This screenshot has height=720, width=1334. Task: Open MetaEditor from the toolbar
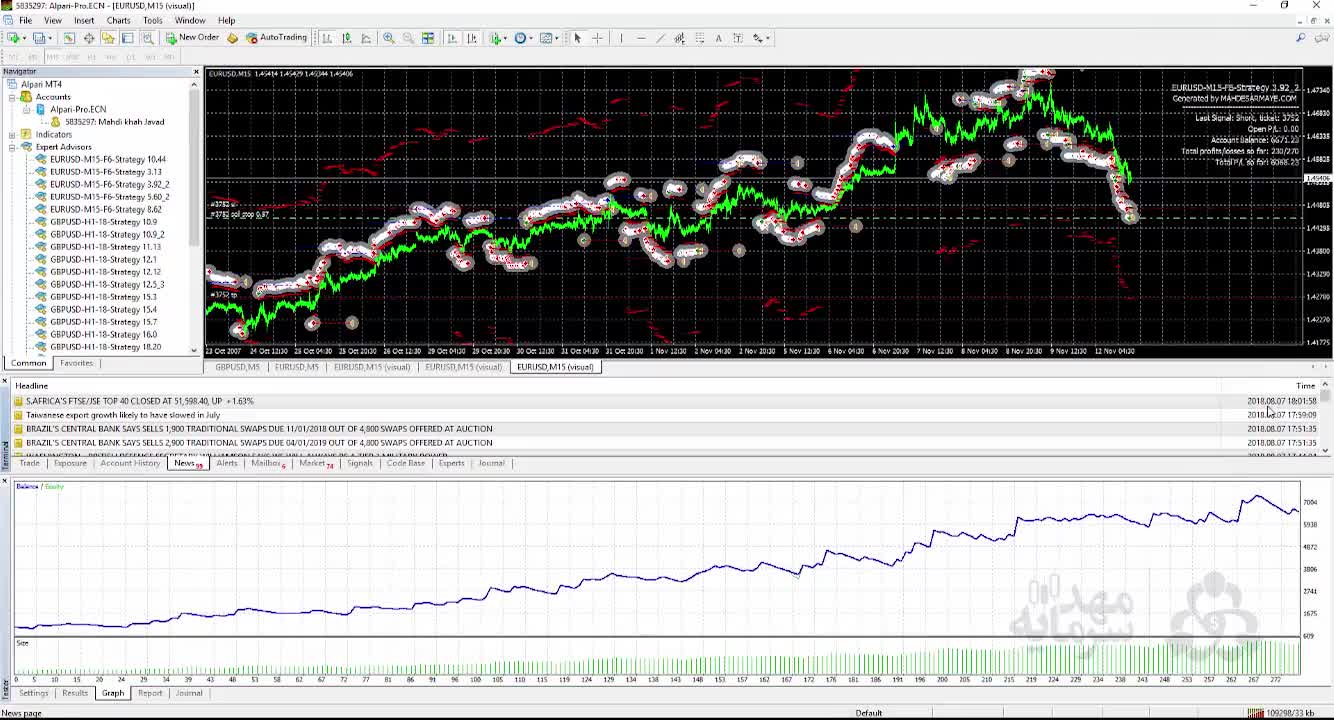tap(232, 38)
